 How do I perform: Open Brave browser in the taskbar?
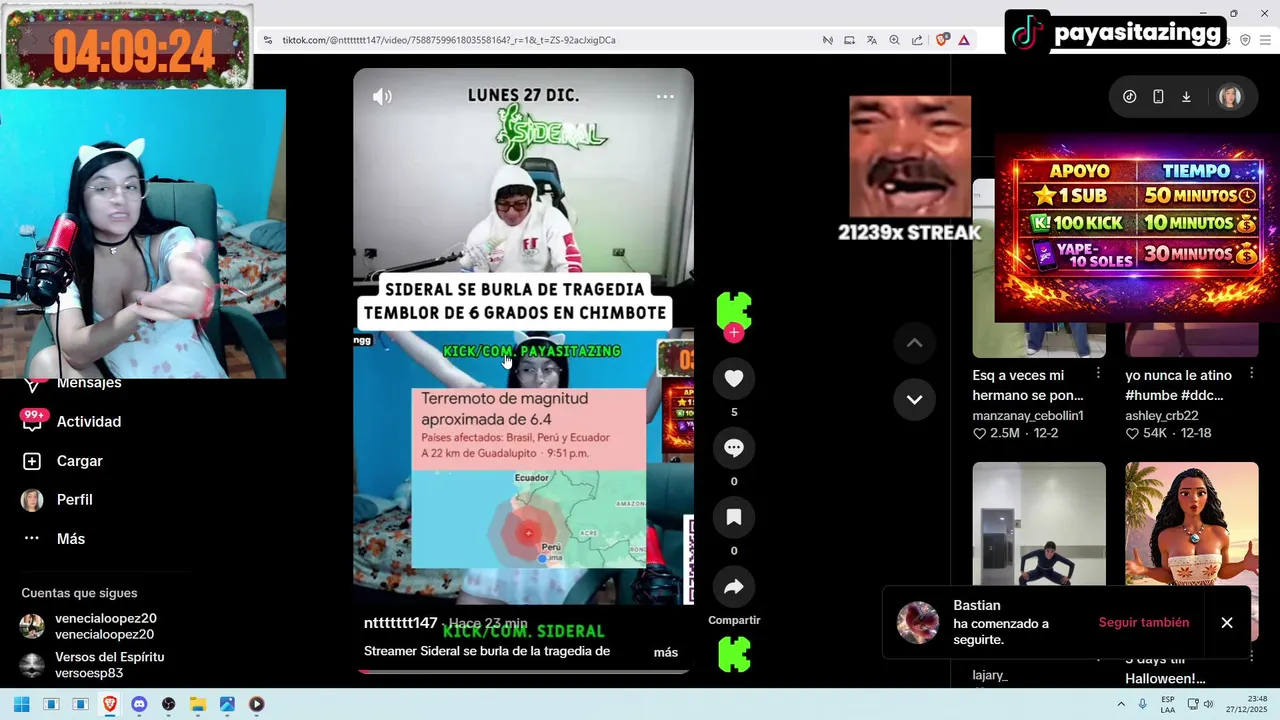coord(110,704)
